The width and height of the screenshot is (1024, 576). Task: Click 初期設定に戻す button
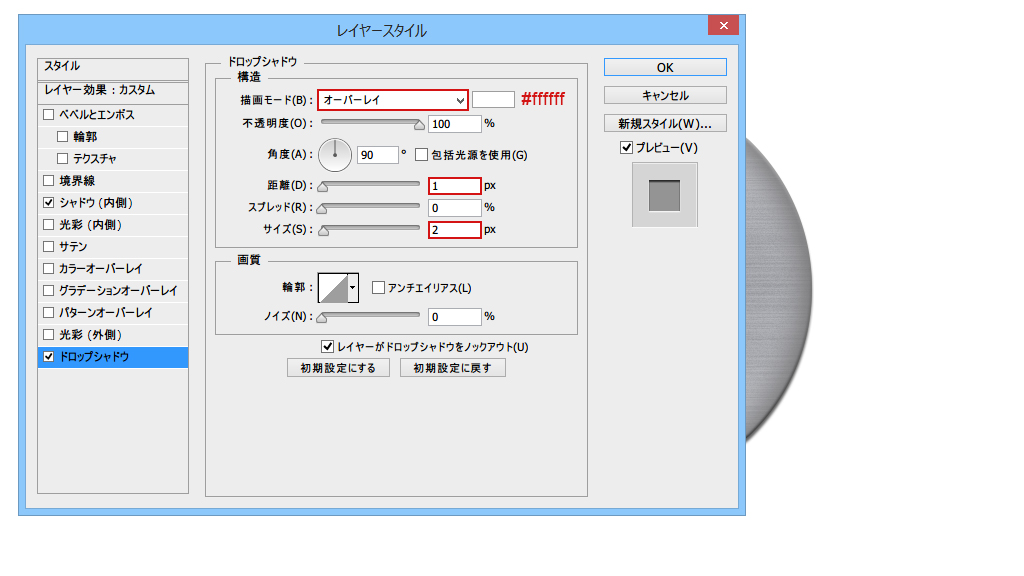(x=453, y=368)
